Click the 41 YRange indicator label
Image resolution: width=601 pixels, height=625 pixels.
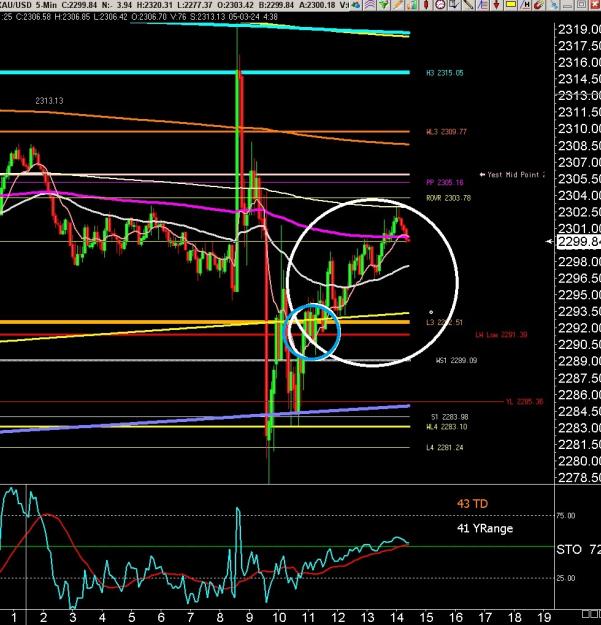485,529
